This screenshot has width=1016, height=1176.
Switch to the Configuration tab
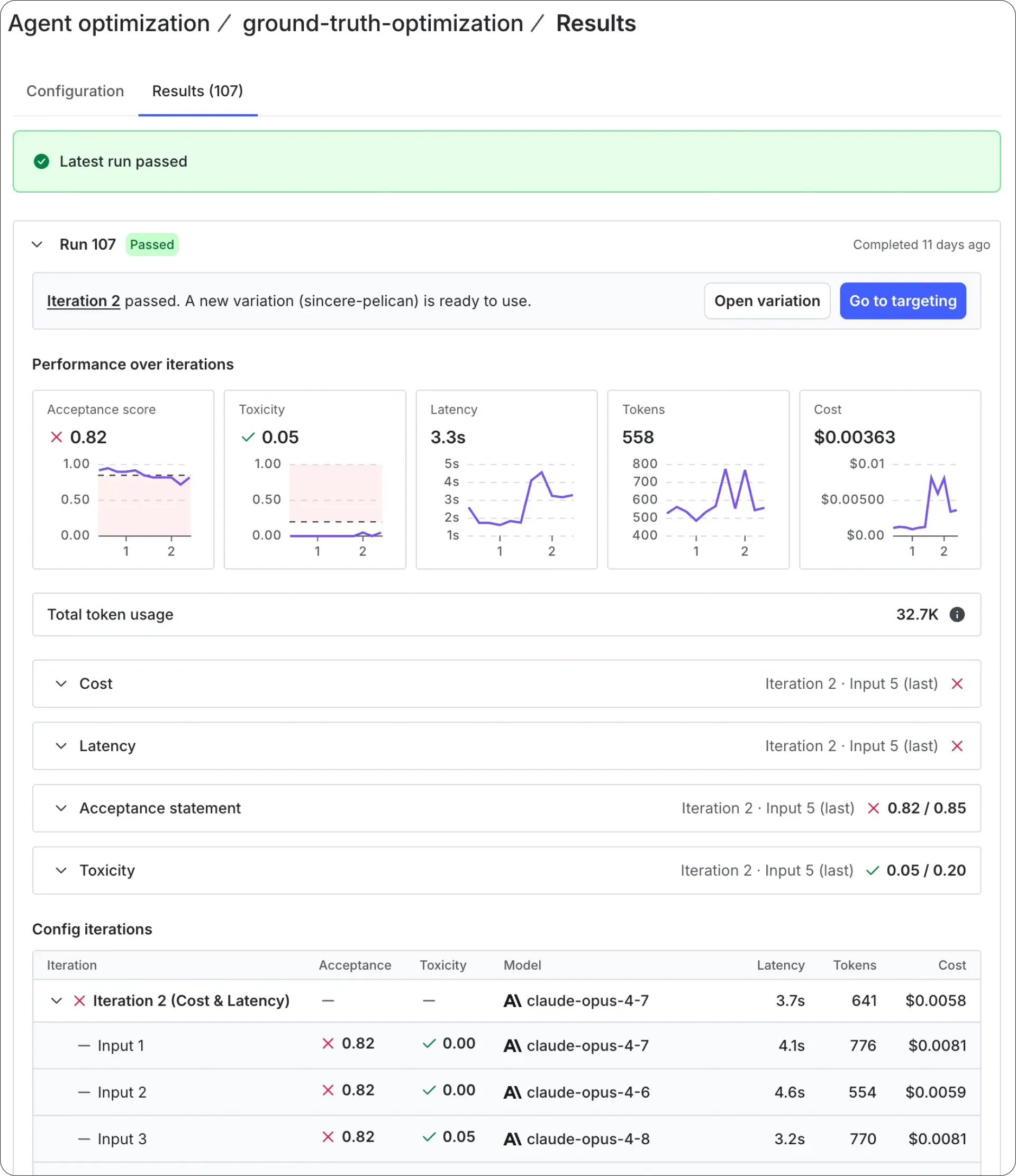click(75, 91)
